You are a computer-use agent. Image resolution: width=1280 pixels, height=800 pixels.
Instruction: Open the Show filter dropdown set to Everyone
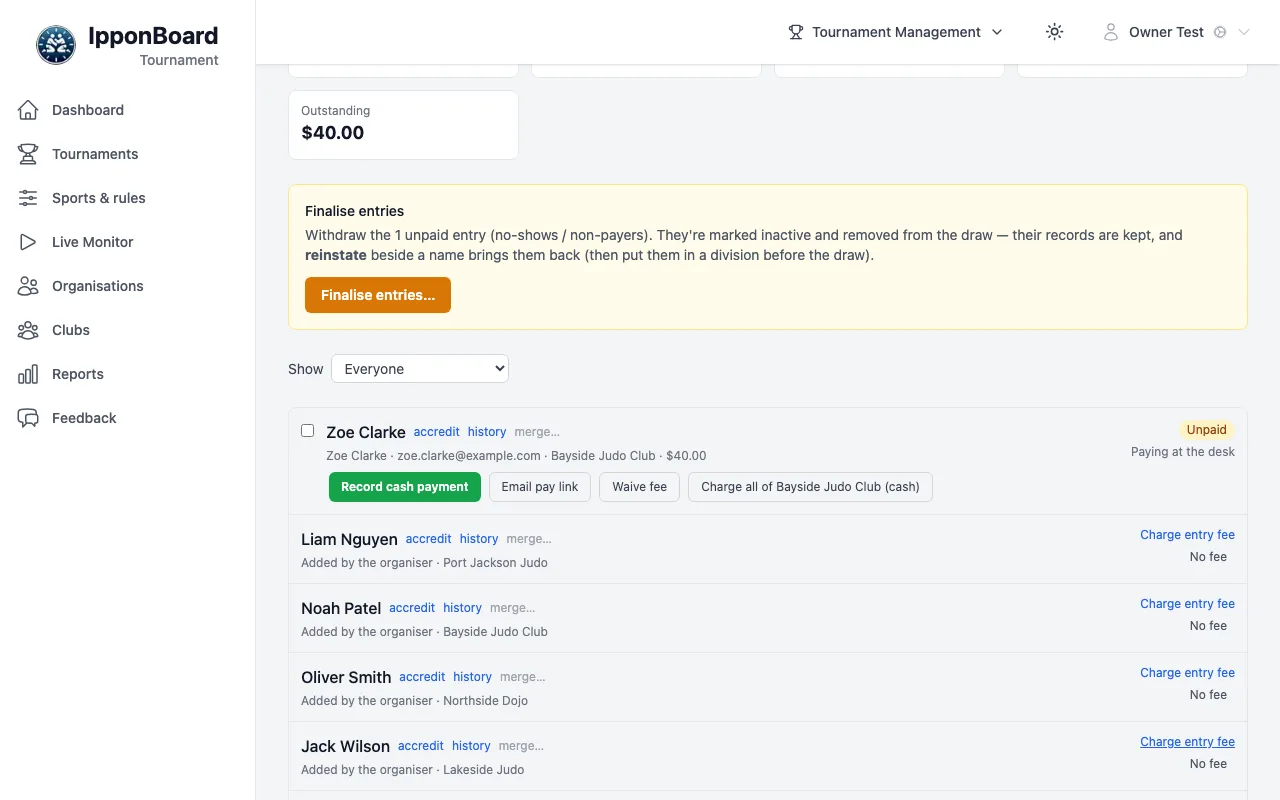click(x=420, y=369)
